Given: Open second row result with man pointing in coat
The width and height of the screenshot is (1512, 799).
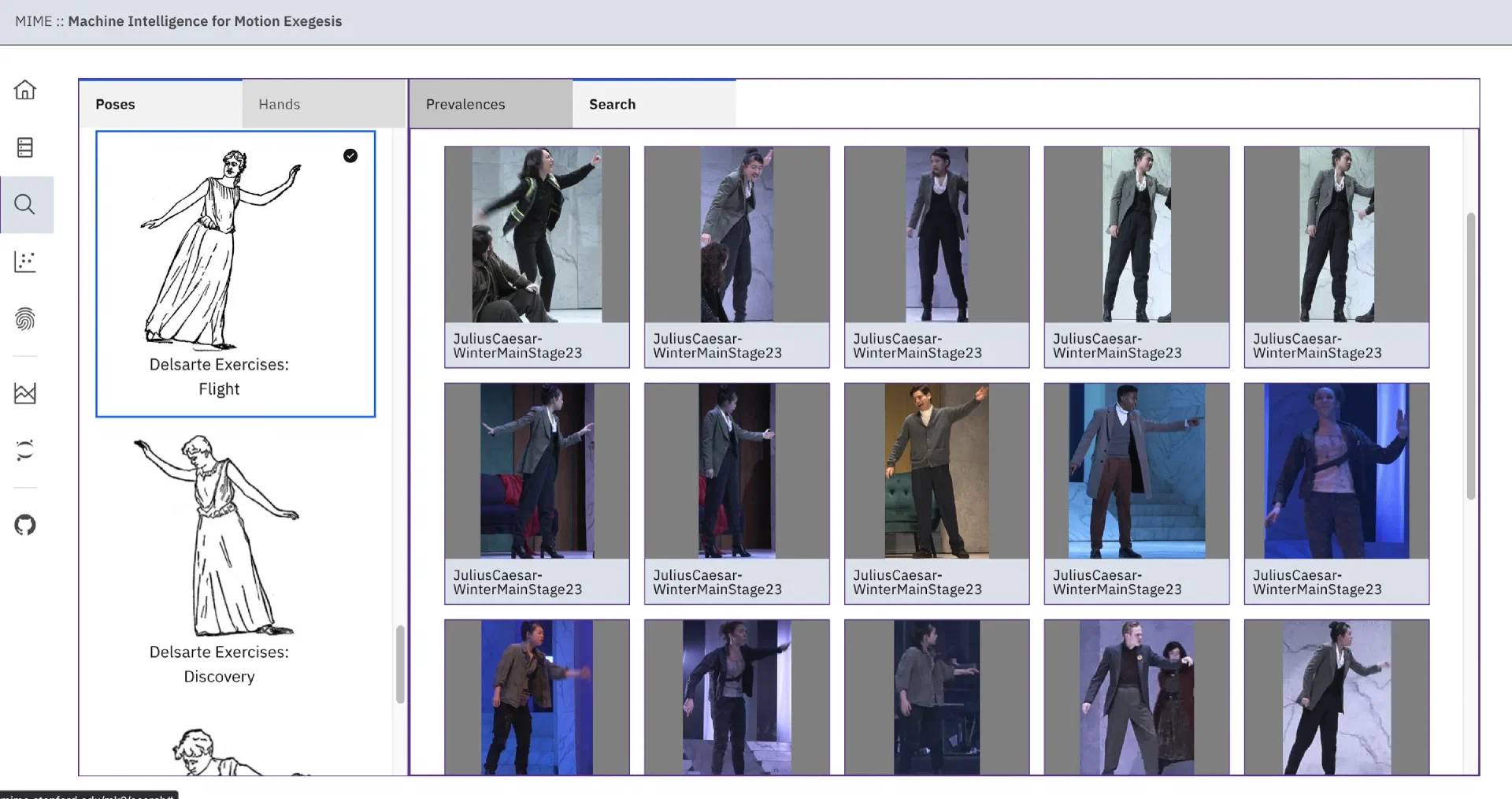Looking at the screenshot, I should coord(1137,471).
